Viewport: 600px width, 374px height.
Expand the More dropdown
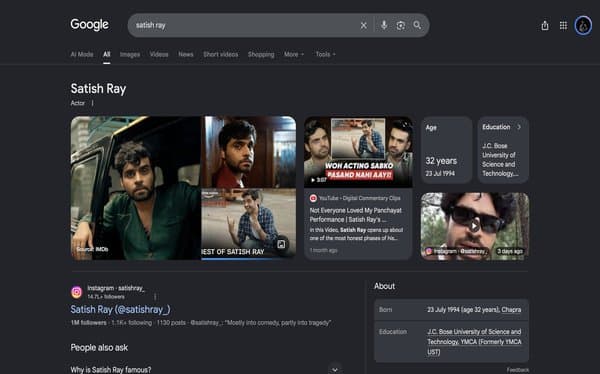pos(294,54)
